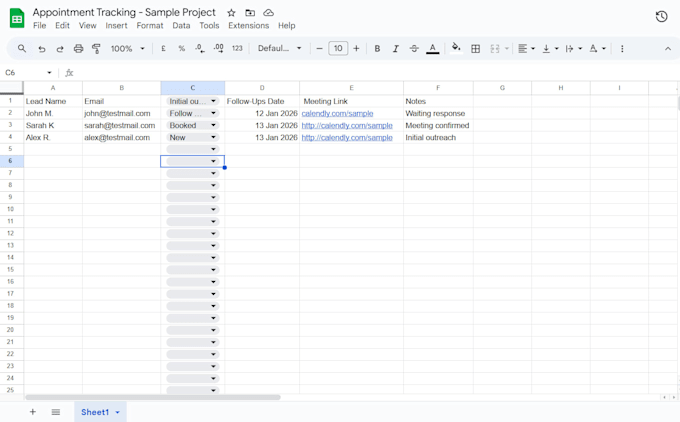Open the font family dropdown
This screenshot has height=422, width=680.
click(280, 49)
